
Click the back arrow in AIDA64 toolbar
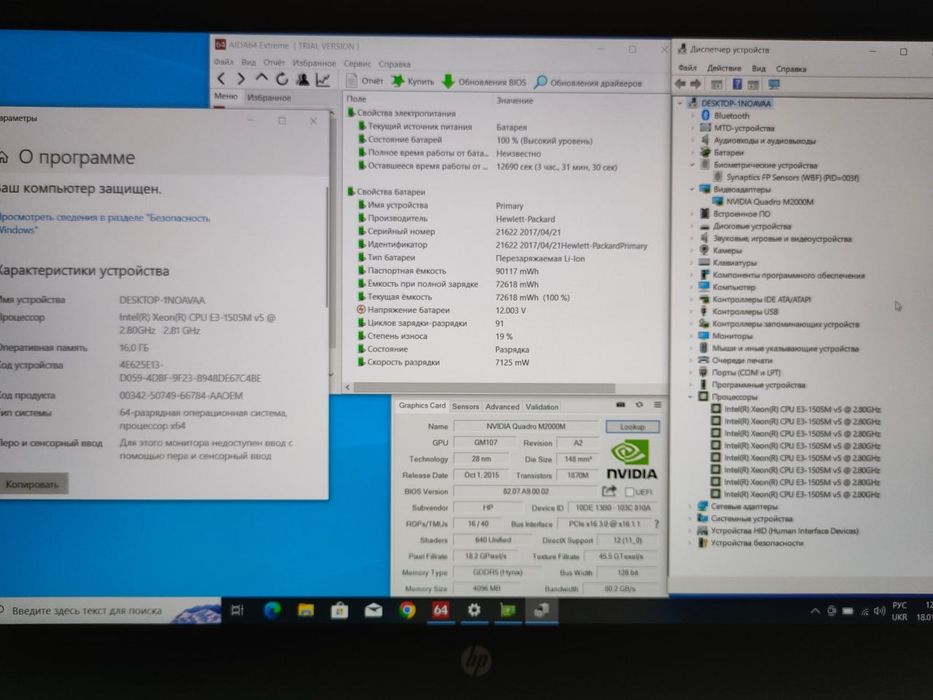pyautogui.click(x=221, y=79)
